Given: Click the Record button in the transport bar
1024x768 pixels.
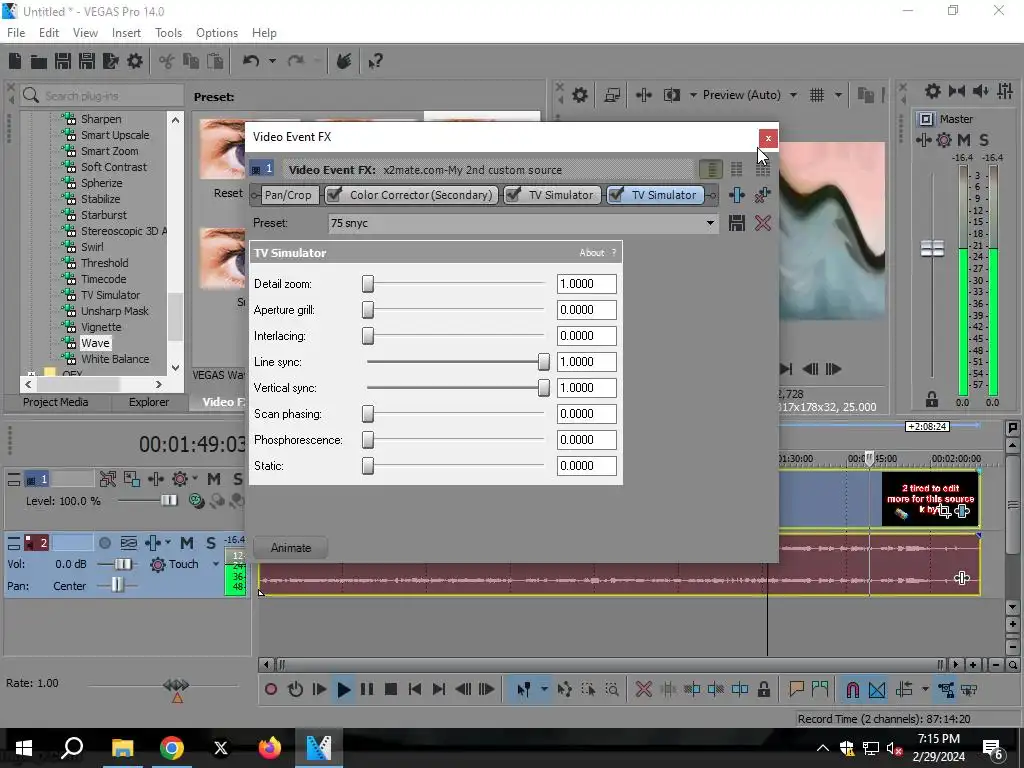Looking at the screenshot, I should [x=271, y=689].
